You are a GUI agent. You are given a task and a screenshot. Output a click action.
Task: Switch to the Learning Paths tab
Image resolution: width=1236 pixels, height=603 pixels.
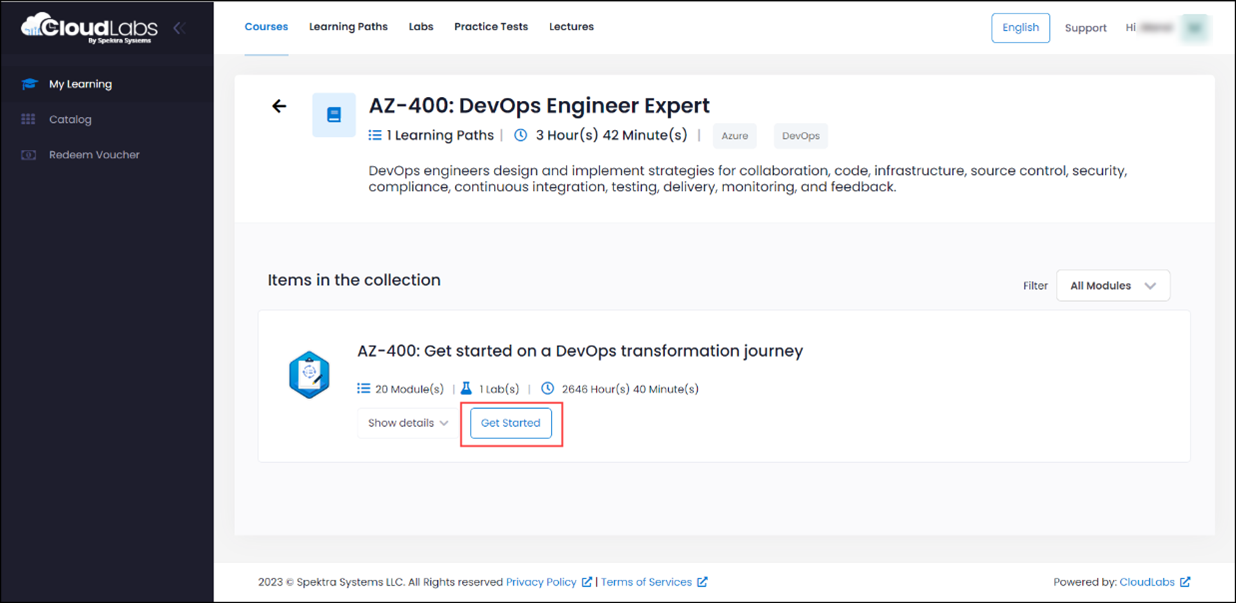[x=348, y=27]
